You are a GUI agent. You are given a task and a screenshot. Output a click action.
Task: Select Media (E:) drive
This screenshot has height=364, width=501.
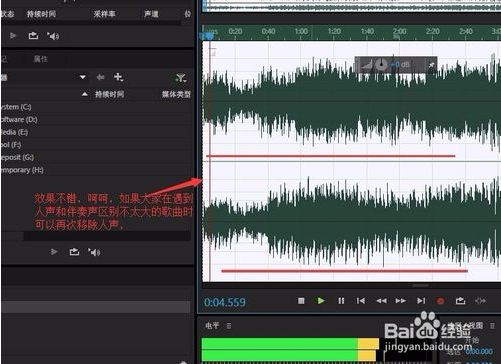tap(14, 132)
